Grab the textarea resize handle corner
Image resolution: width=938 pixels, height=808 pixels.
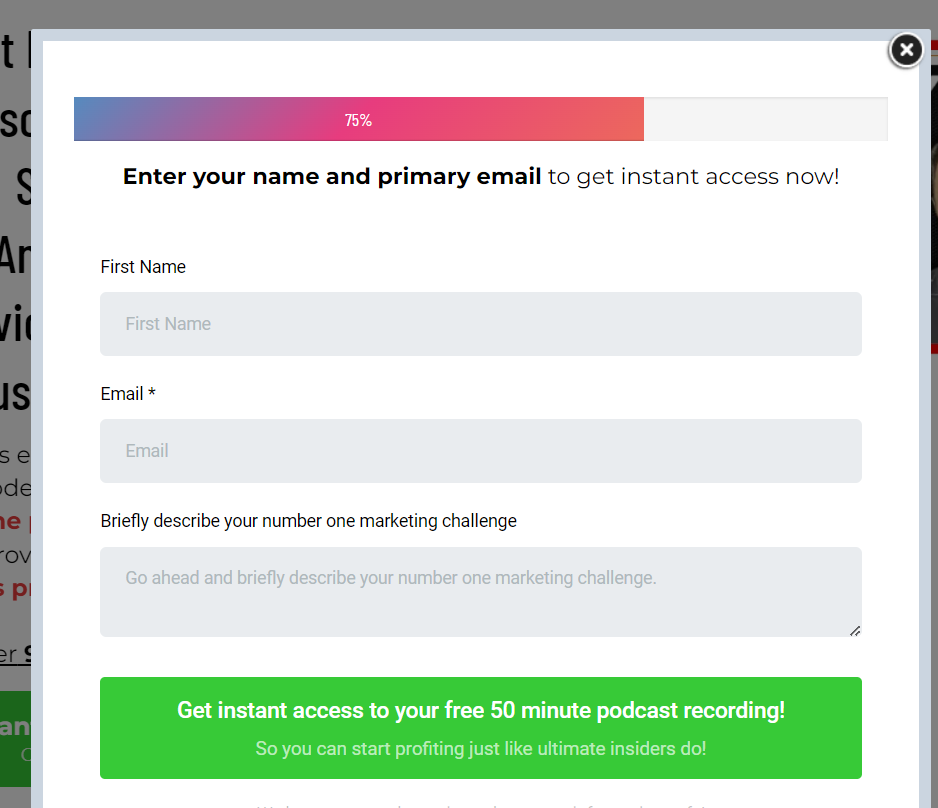tap(855, 630)
